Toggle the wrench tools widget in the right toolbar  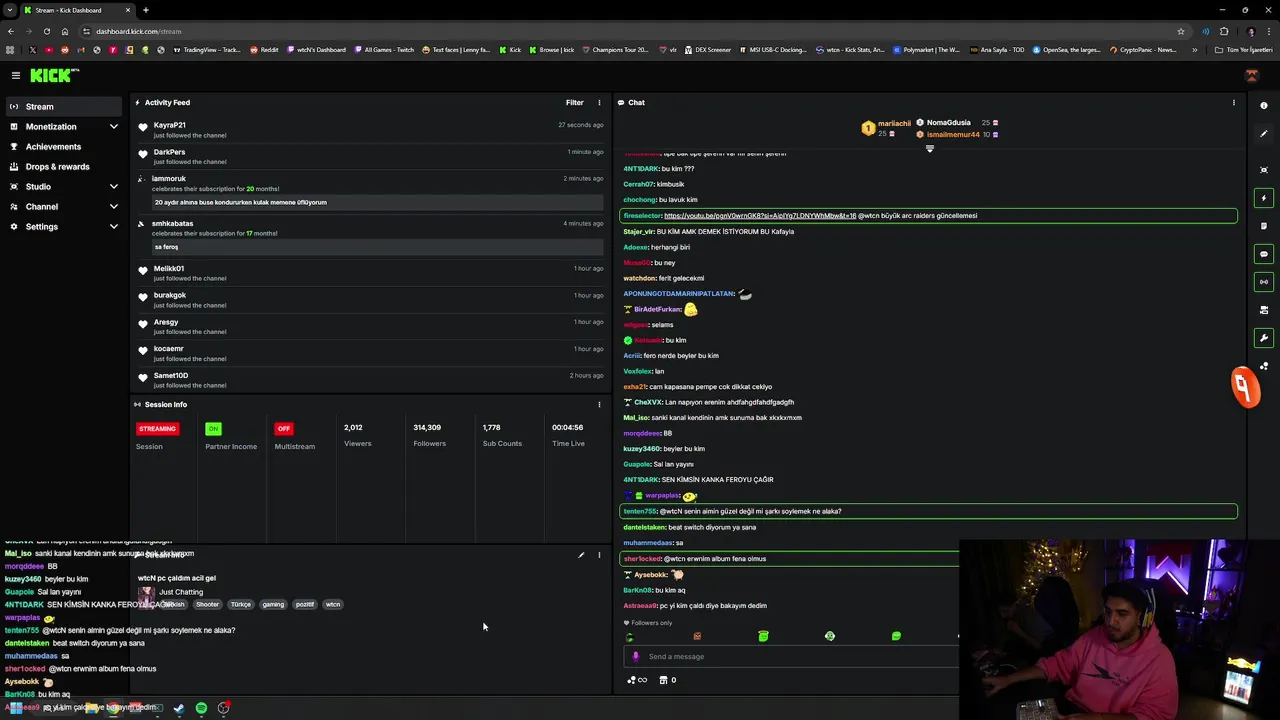click(x=1264, y=338)
